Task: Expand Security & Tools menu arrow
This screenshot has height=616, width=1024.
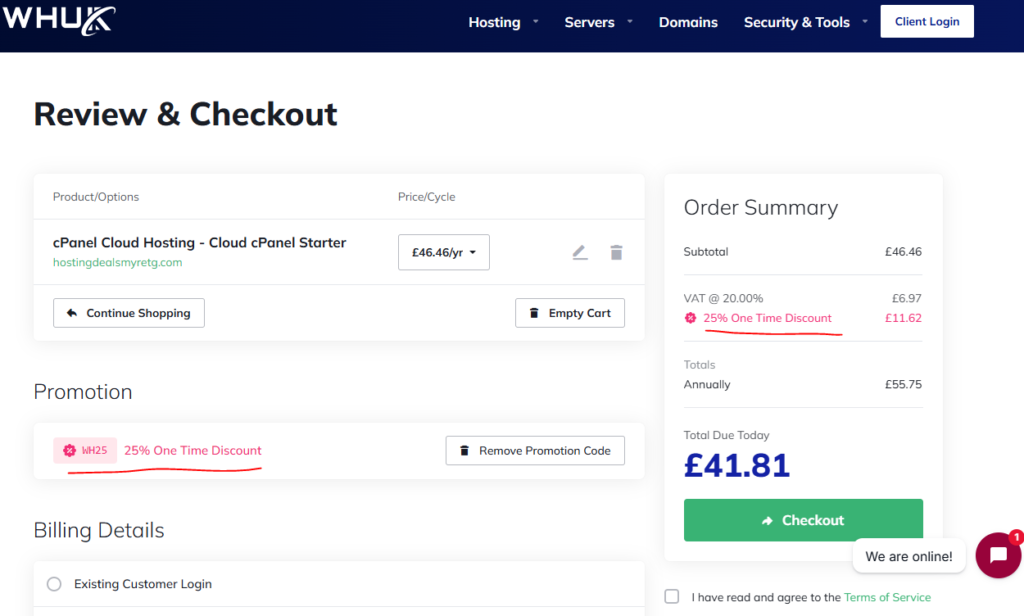Action: click(x=865, y=22)
